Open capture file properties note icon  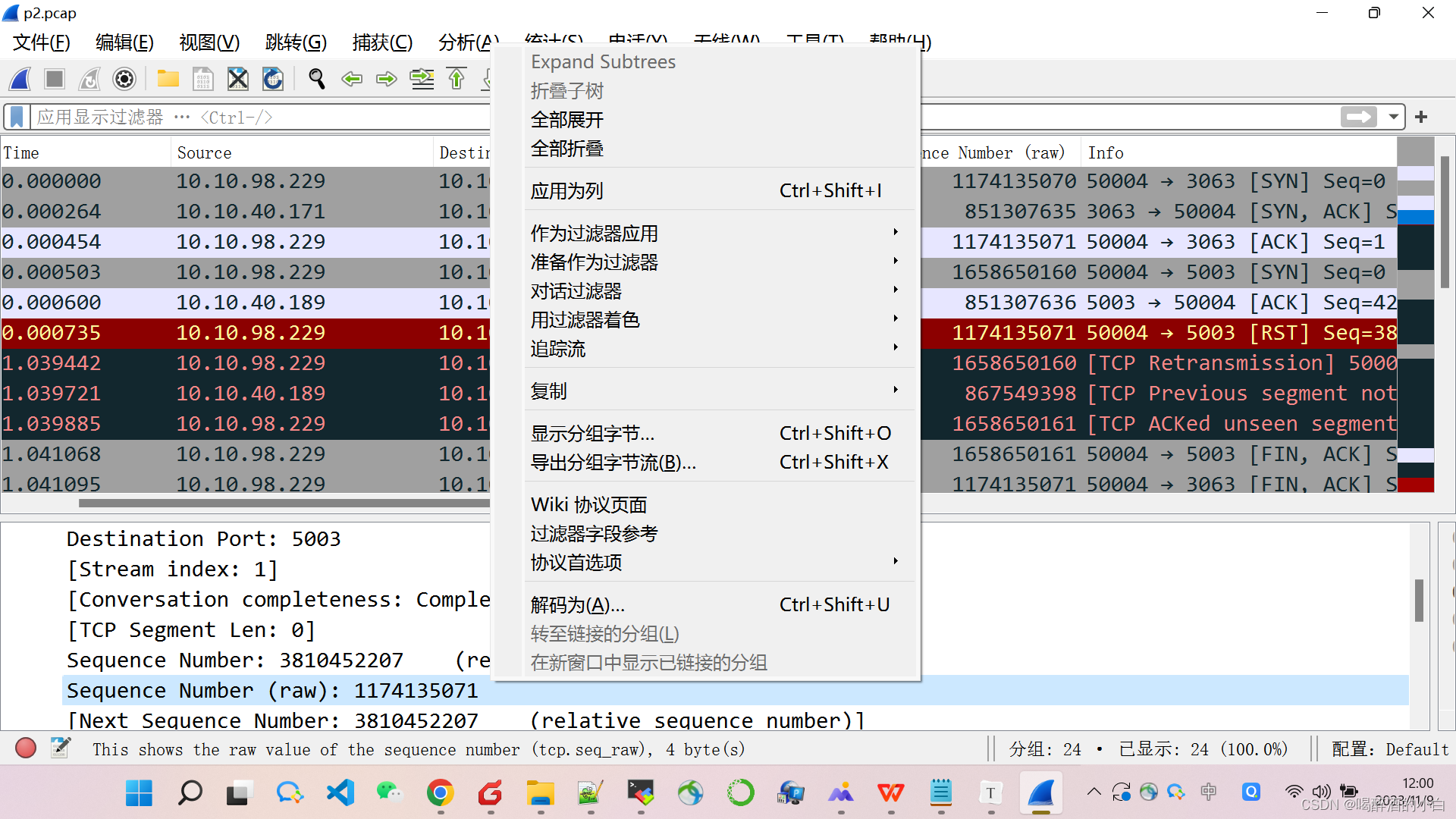(x=61, y=748)
